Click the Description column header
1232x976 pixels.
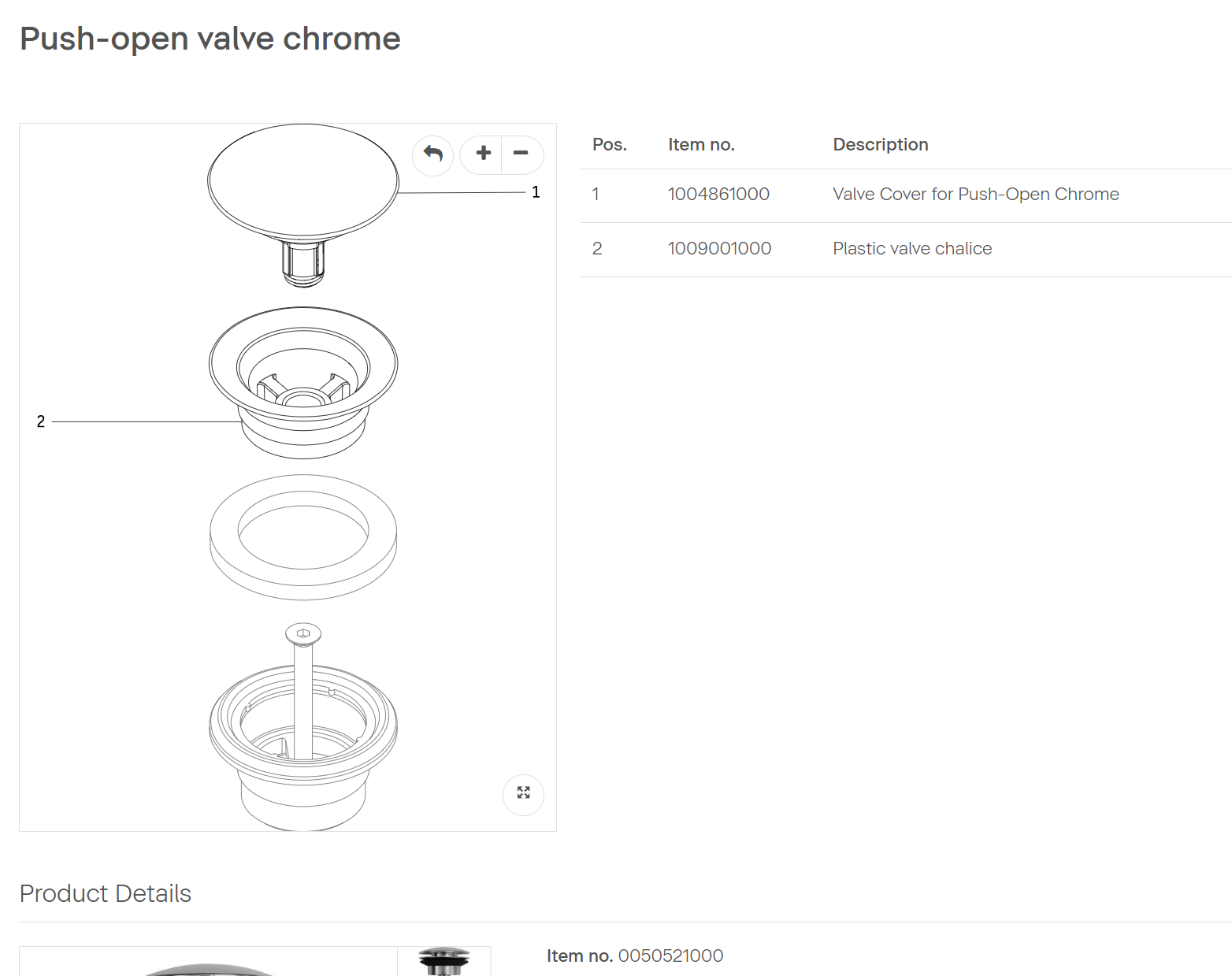click(x=880, y=145)
